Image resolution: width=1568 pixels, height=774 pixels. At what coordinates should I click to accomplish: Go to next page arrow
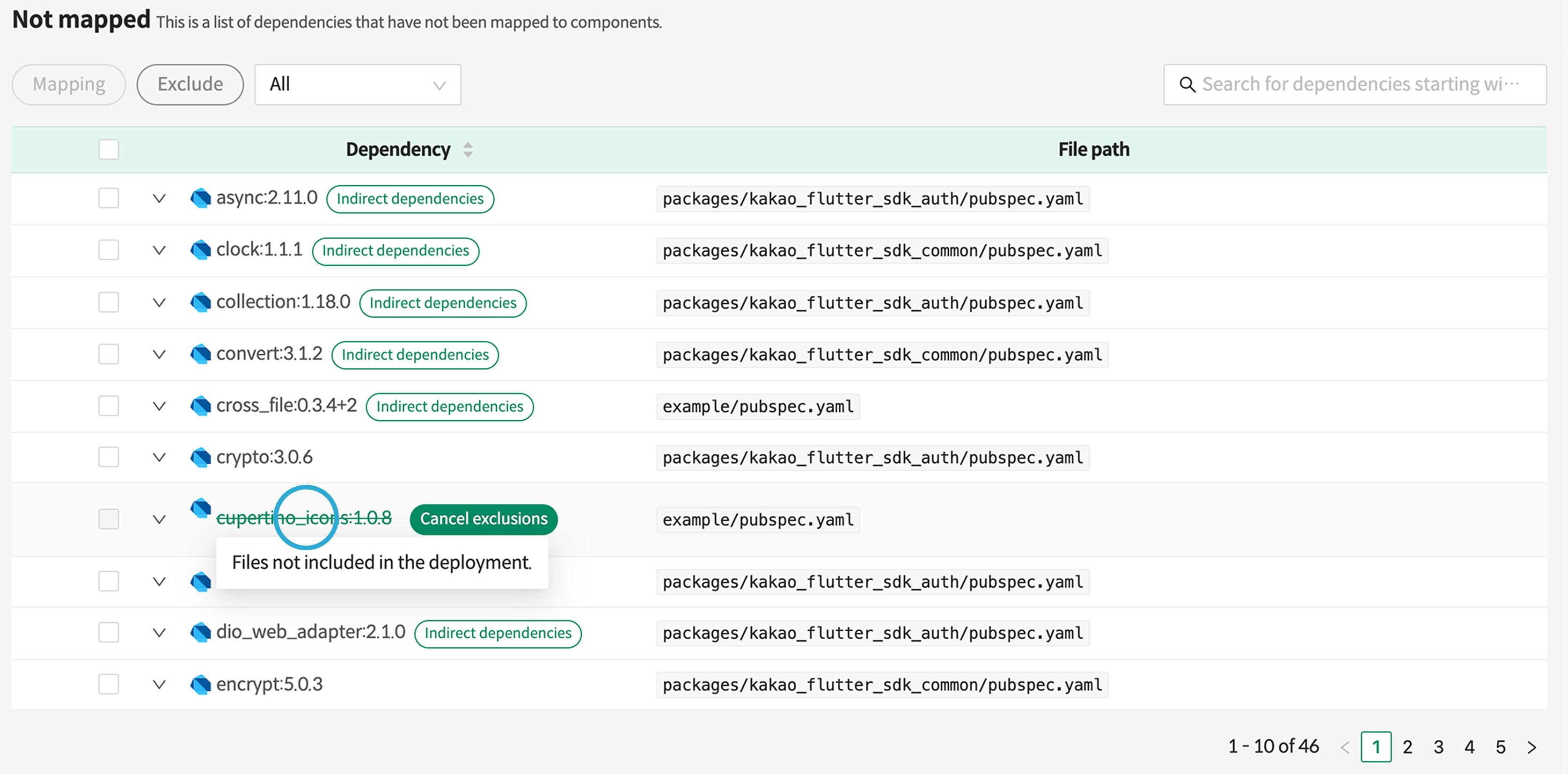coord(1531,747)
